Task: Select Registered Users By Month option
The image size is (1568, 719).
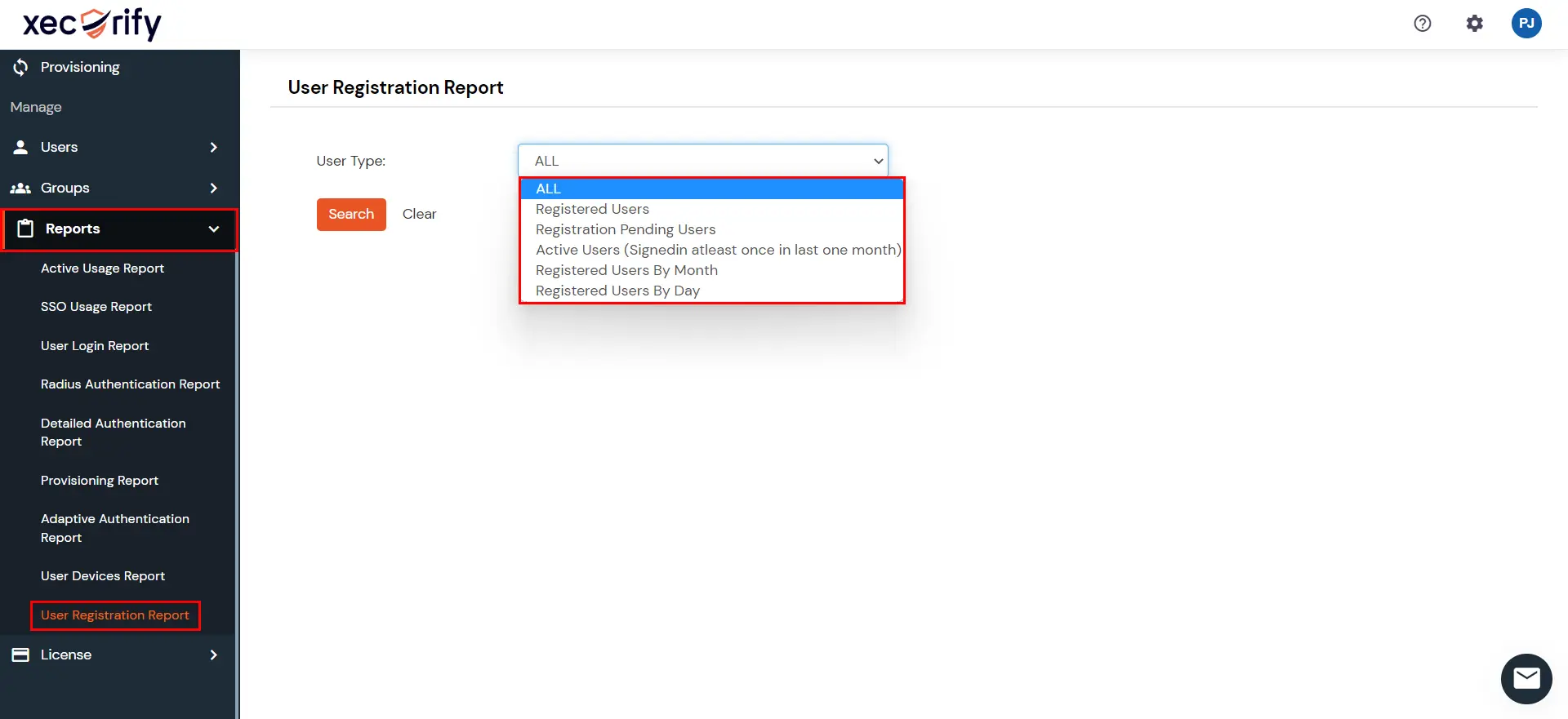Action: coord(711,270)
